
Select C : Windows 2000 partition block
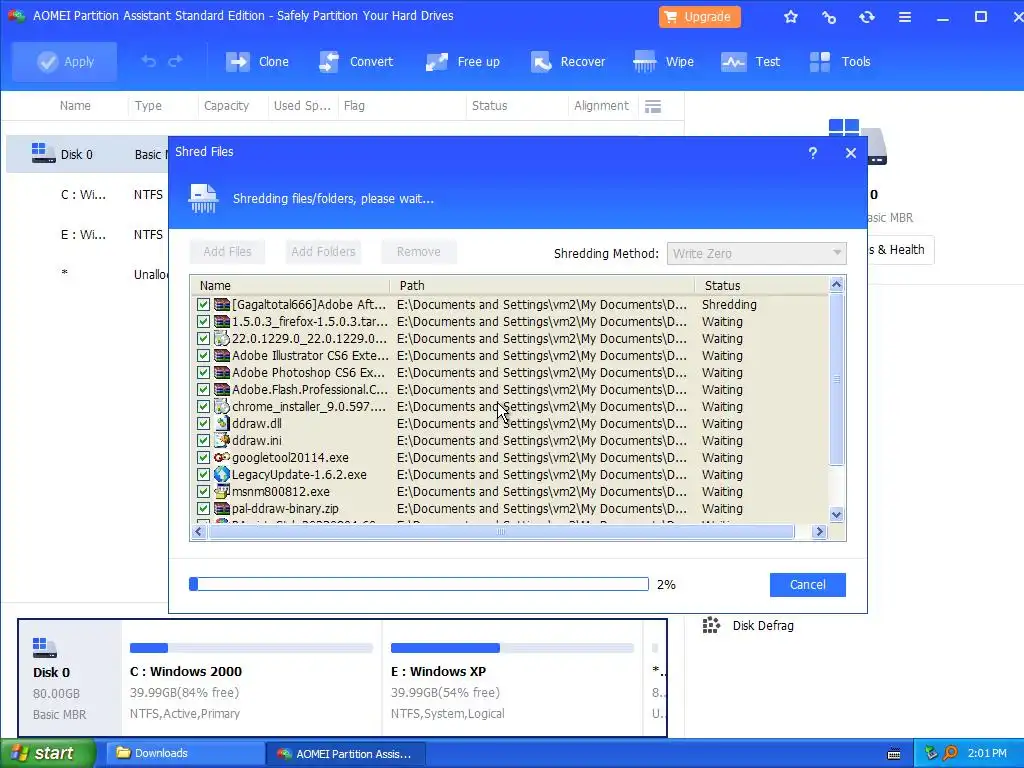point(251,678)
